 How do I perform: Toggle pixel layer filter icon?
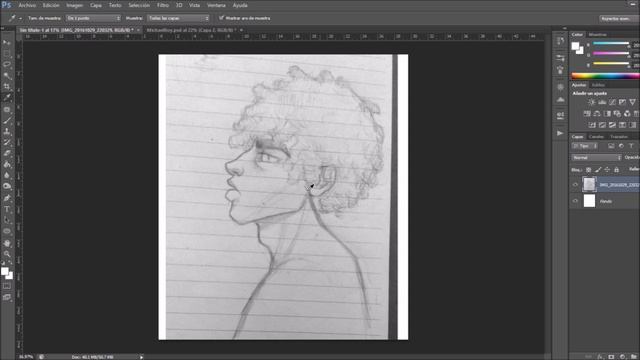pyautogui.click(x=611, y=146)
